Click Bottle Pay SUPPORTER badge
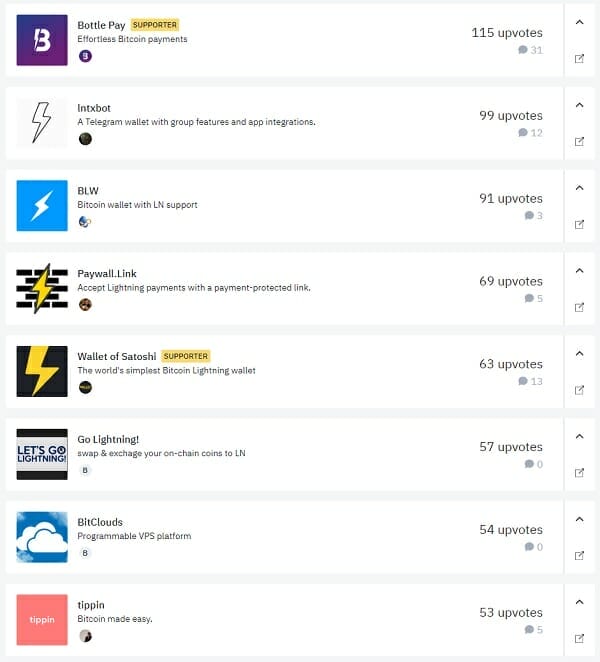This screenshot has width=600, height=662. [x=155, y=25]
